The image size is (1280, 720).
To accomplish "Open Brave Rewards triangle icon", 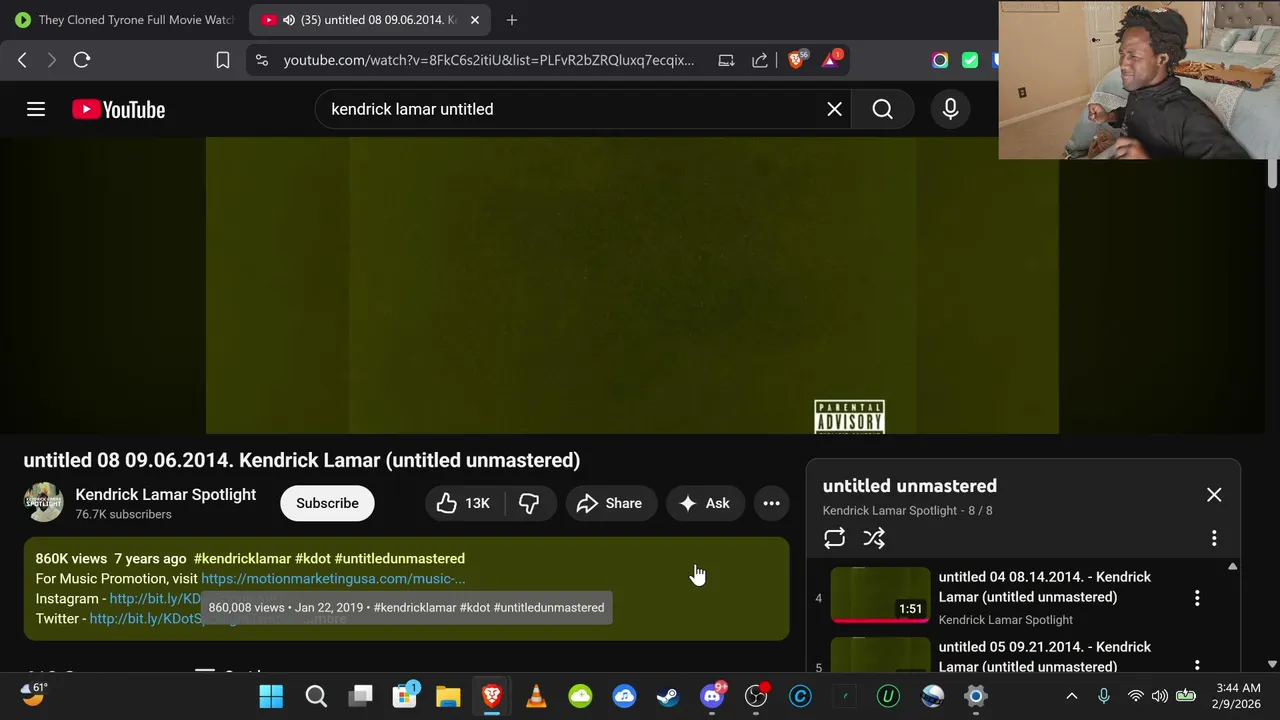I will point(831,60).
